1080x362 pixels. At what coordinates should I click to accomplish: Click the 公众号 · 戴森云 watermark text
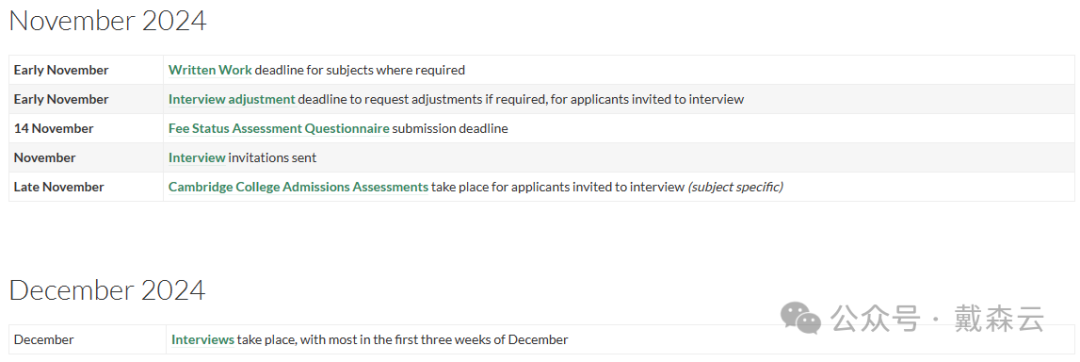pyautogui.click(x=937, y=319)
